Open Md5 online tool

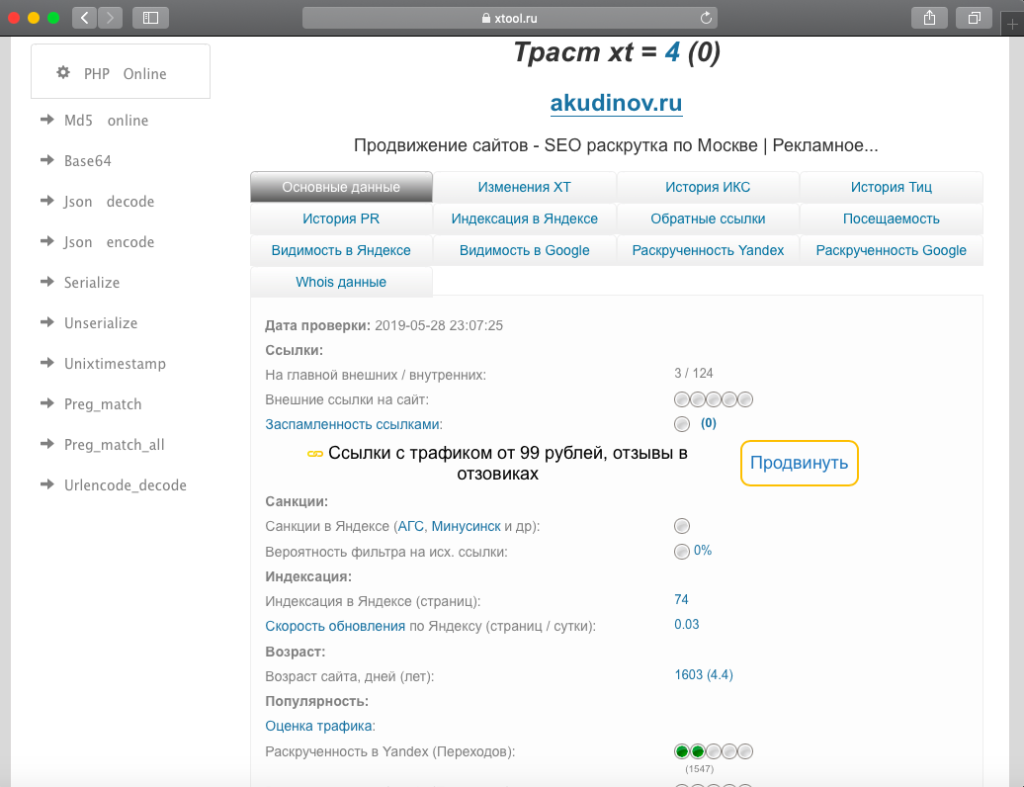[x=106, y=120]
